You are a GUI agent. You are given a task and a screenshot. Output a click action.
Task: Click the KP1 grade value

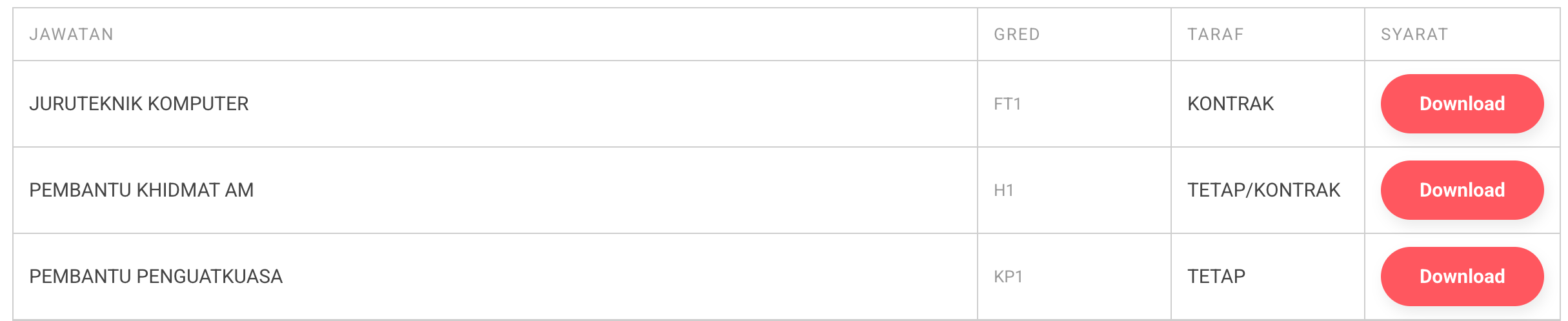point(1008,277)
